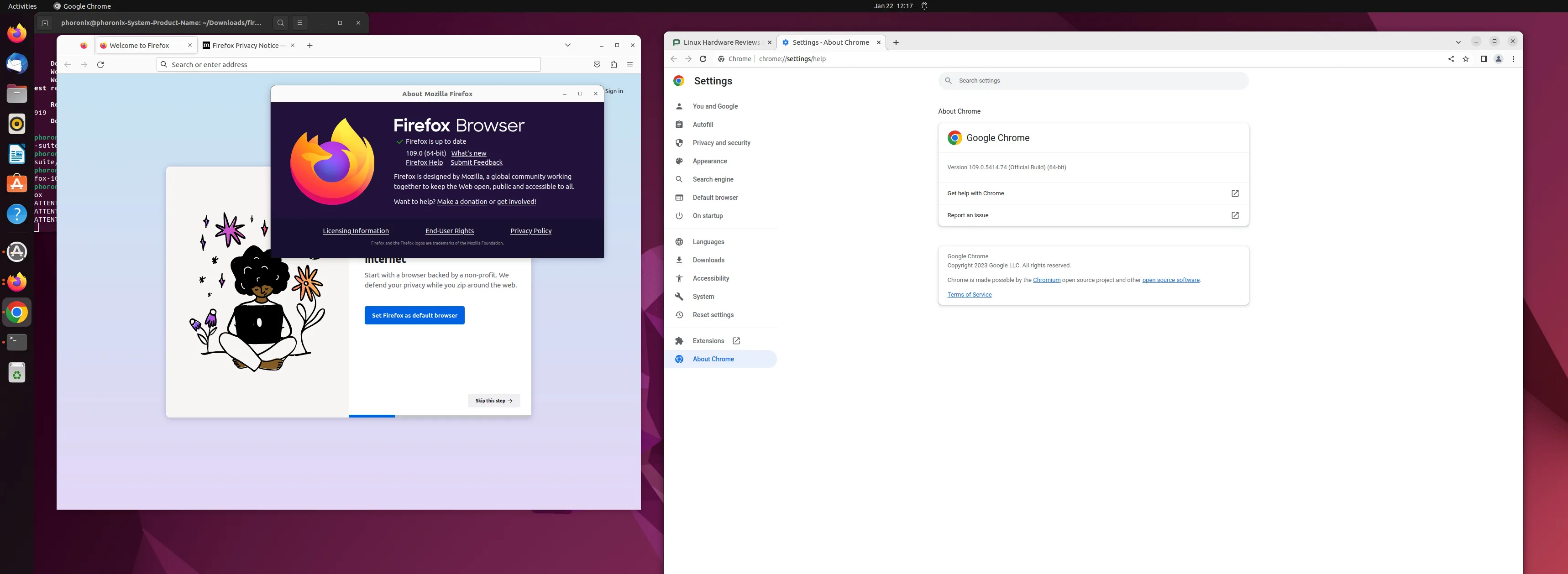Click the Chrome reset settings icon
This screenshot has height=574, width=1568.
point(679,315)
